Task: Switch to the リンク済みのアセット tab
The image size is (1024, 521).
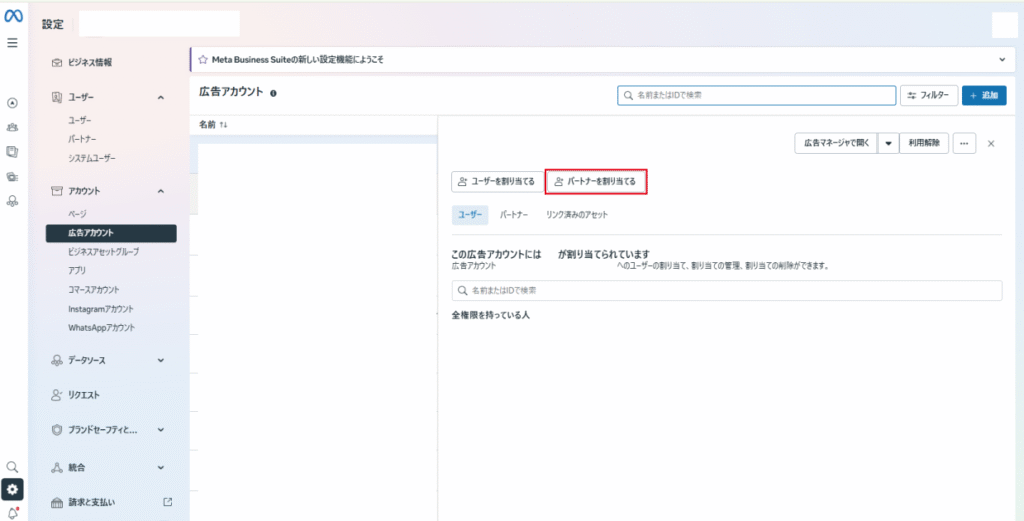Action: coord(576,215)
